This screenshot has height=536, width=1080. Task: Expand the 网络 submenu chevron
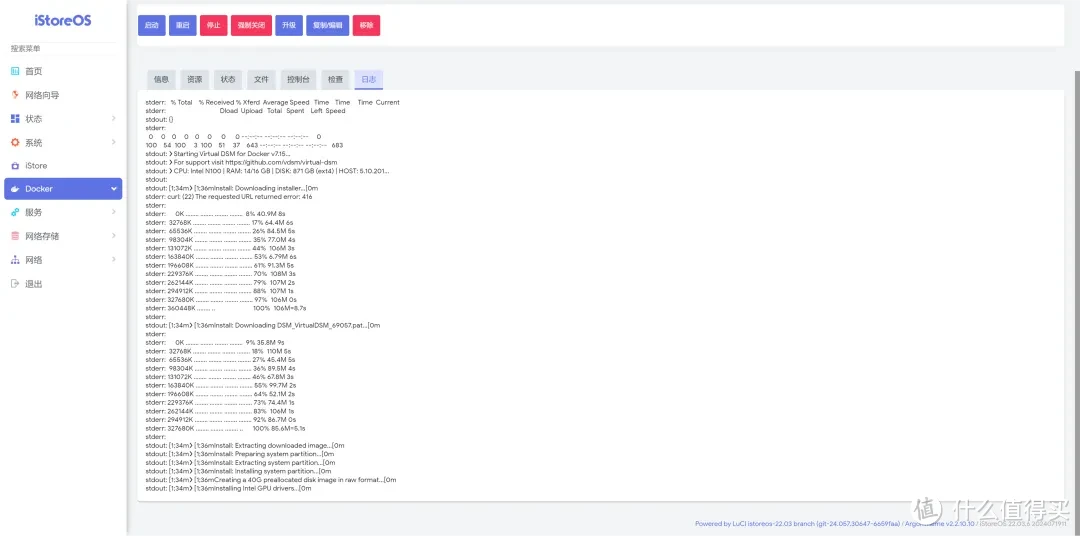pos(114,260)
